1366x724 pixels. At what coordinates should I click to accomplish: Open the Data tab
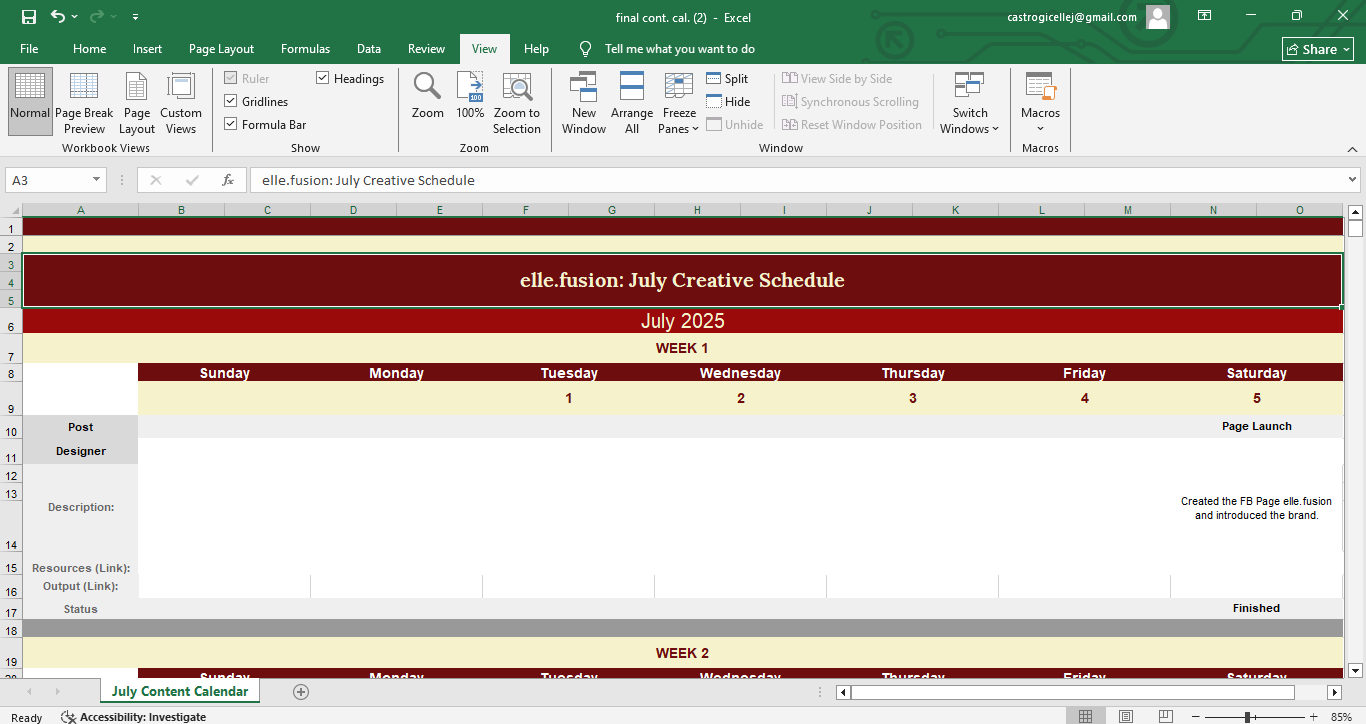(369, 49)
